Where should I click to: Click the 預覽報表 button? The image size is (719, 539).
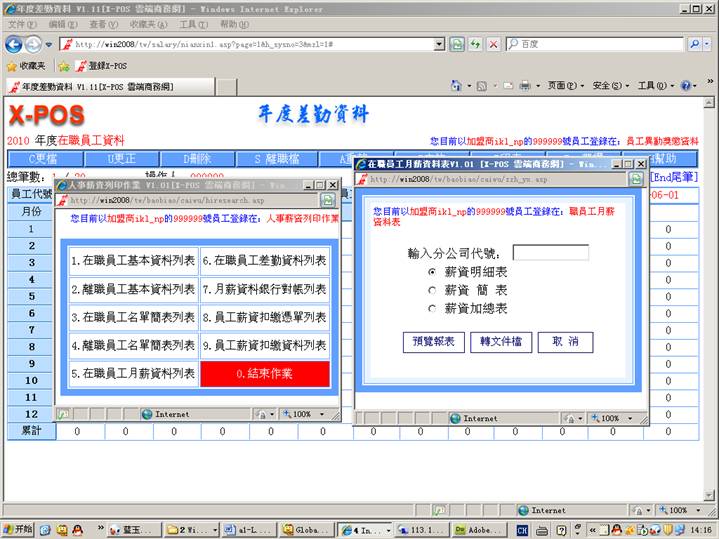tap(433, 342)
